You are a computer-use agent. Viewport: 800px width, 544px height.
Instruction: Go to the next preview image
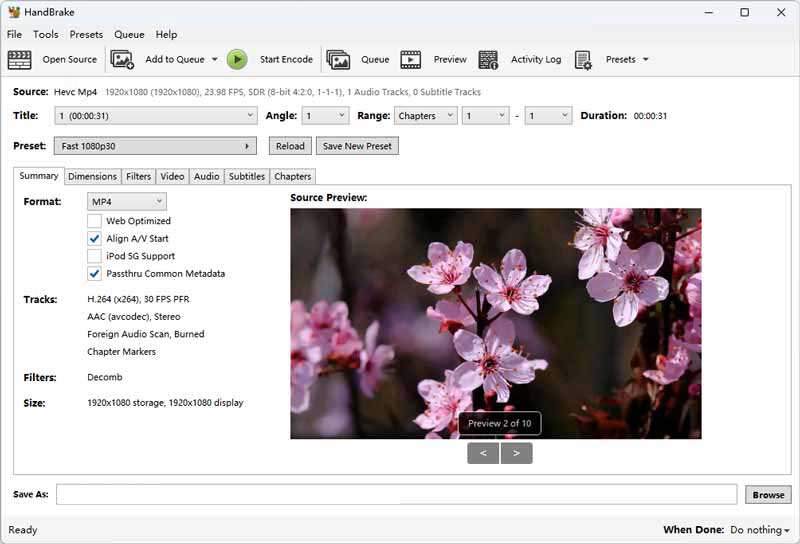pos(517,453)
